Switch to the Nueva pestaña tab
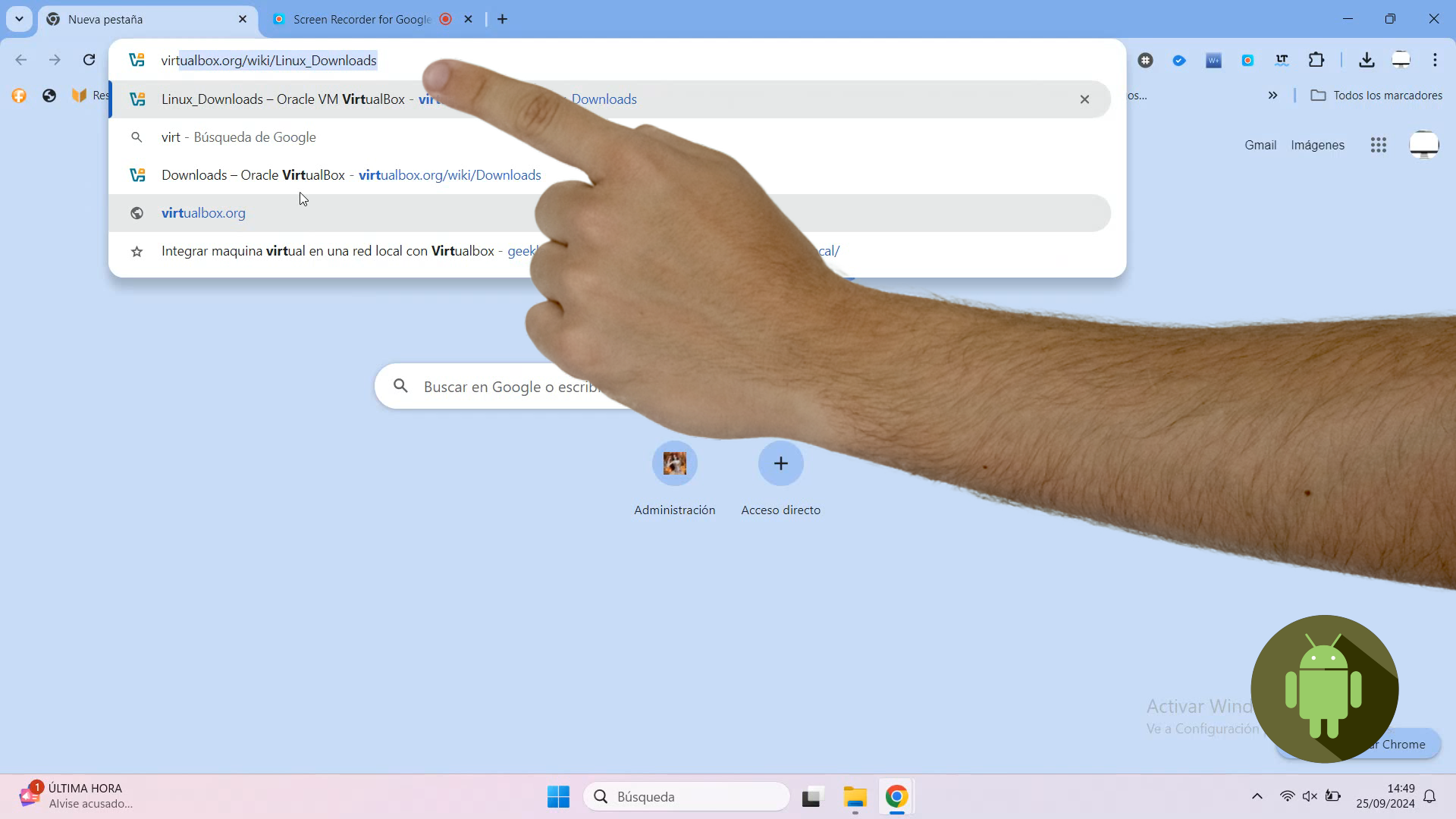The width and height of the screenshot is (1456, 819). (x=148, y=19)
